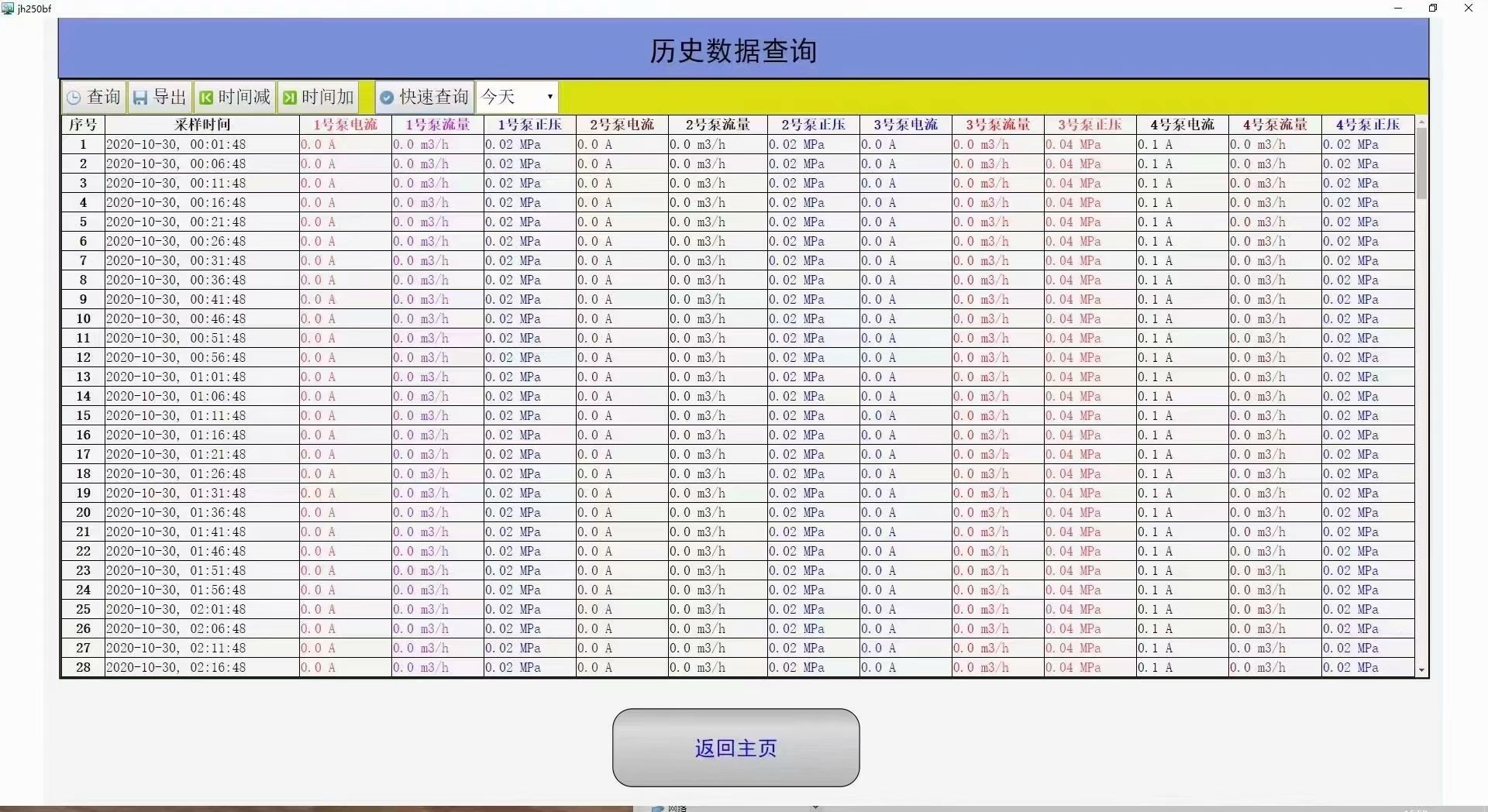
Task: Click the 4号泵正压 column header
Action: (x=1367, y=125)
